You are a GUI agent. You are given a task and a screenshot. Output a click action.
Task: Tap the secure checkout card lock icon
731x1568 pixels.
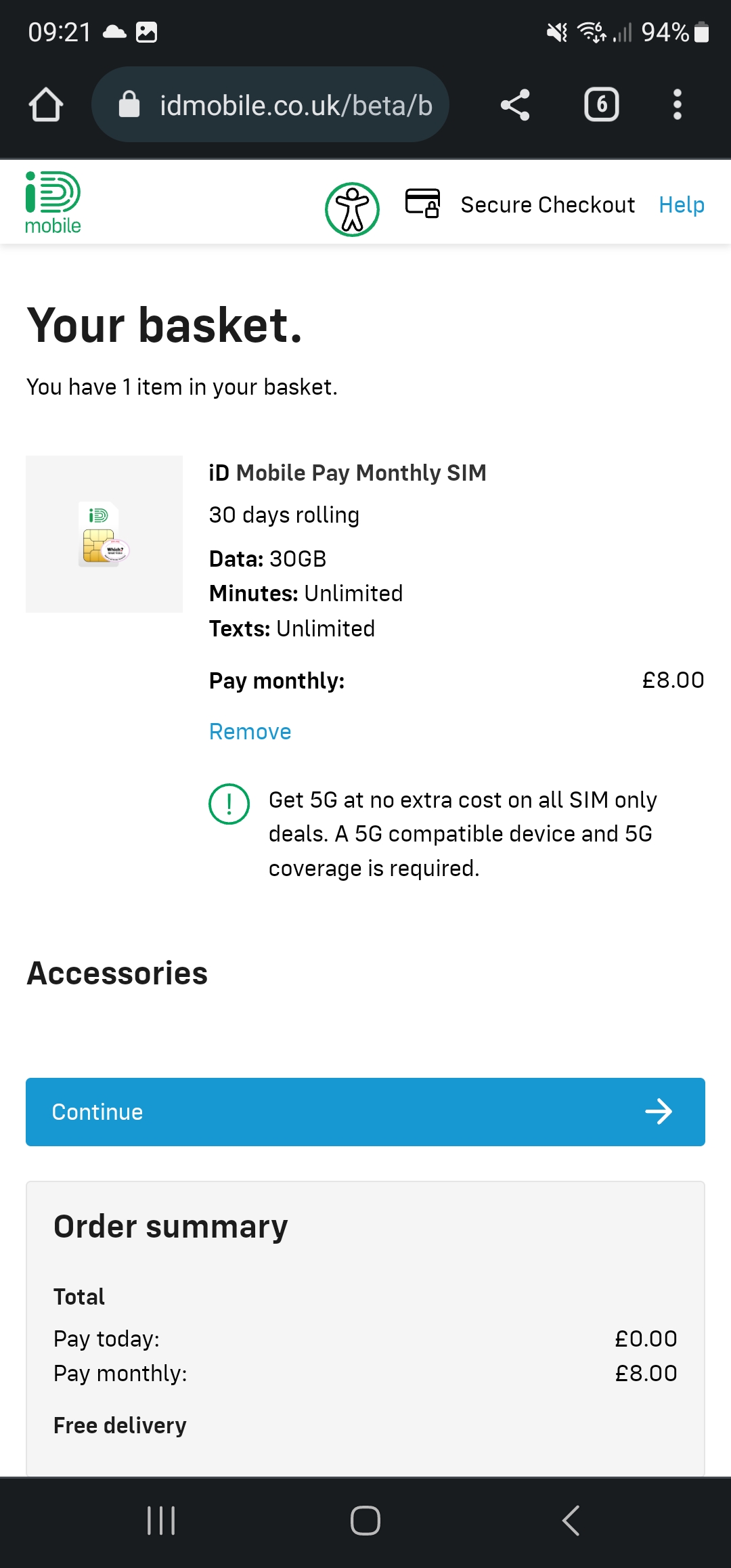423,203
